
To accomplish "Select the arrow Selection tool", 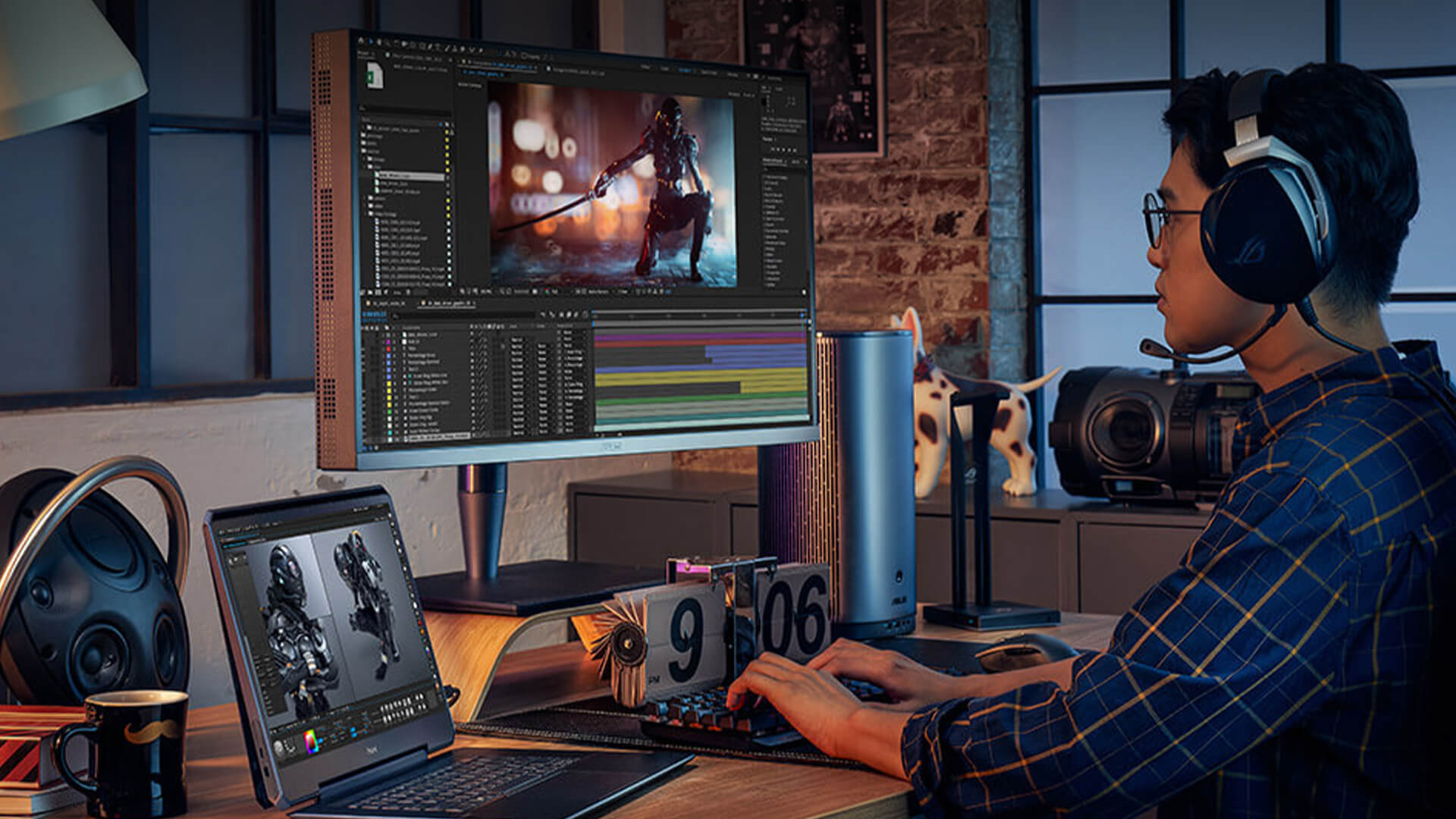I will click(372, 41).
